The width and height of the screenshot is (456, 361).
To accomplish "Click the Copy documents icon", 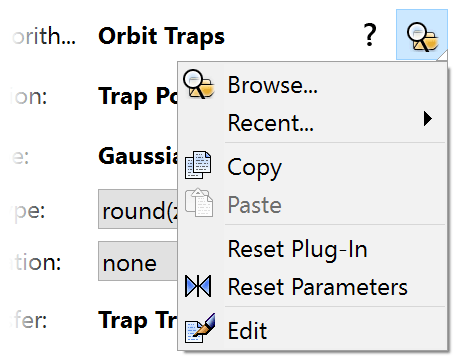I will [x=198, y=165].
